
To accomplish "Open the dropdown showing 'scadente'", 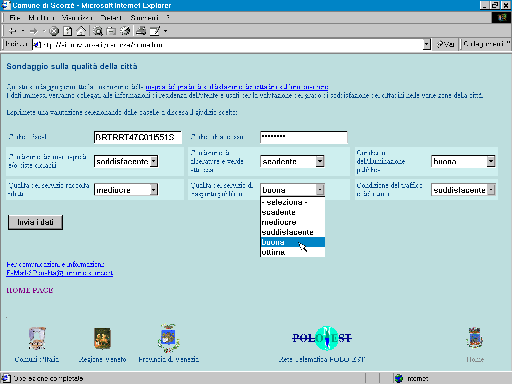I will tap(292, 161).
